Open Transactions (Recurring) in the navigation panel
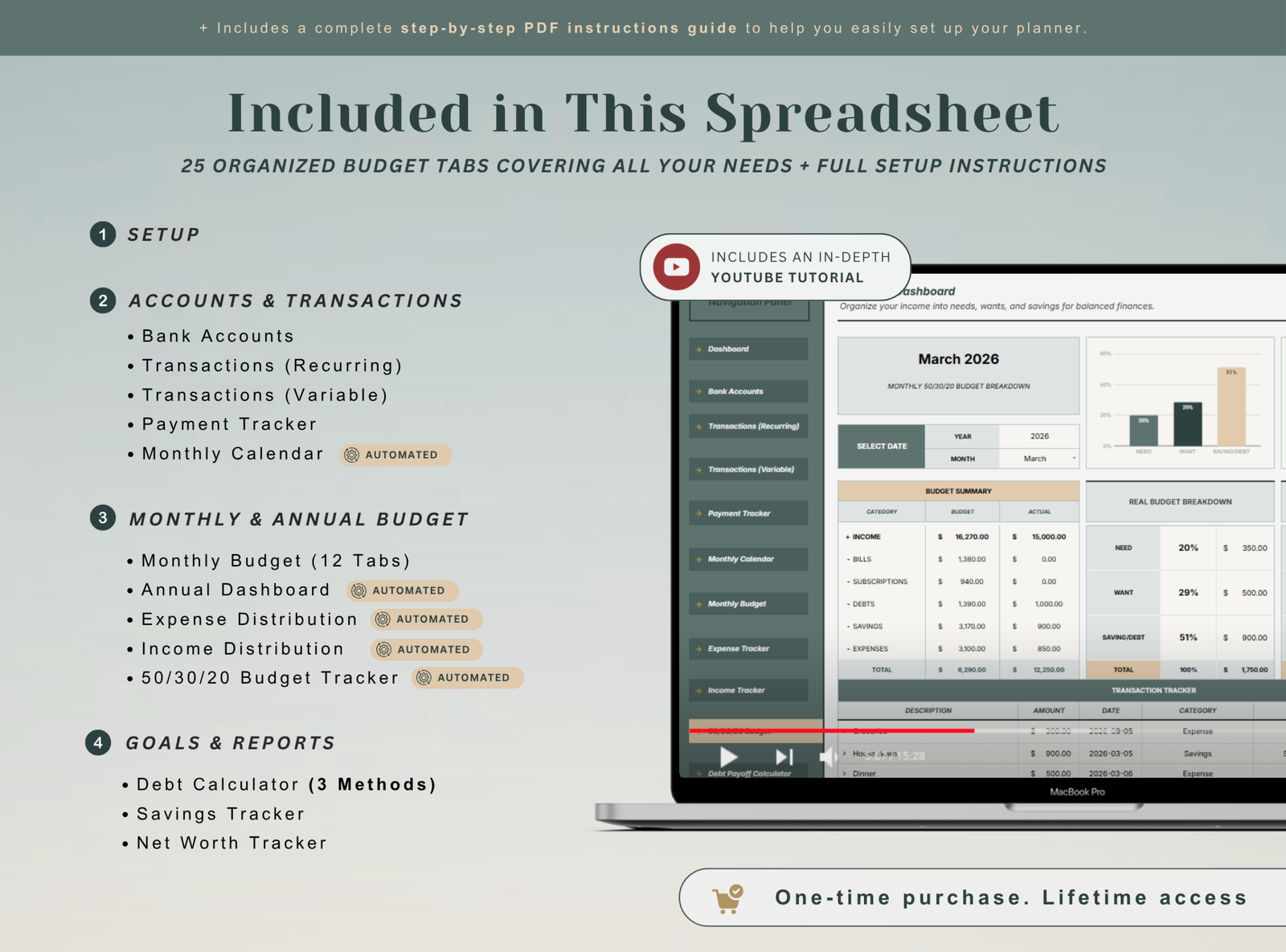Screen dimensions: 1286x952 coord(748,427)
